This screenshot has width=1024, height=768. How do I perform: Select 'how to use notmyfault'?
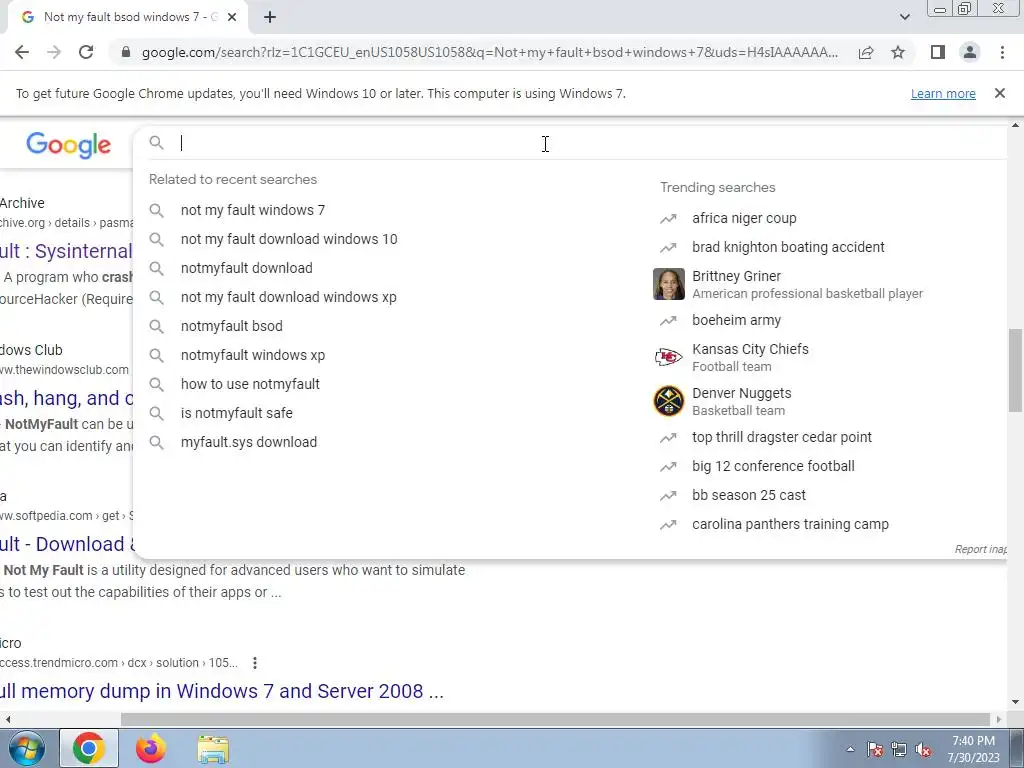coord(250,384)
